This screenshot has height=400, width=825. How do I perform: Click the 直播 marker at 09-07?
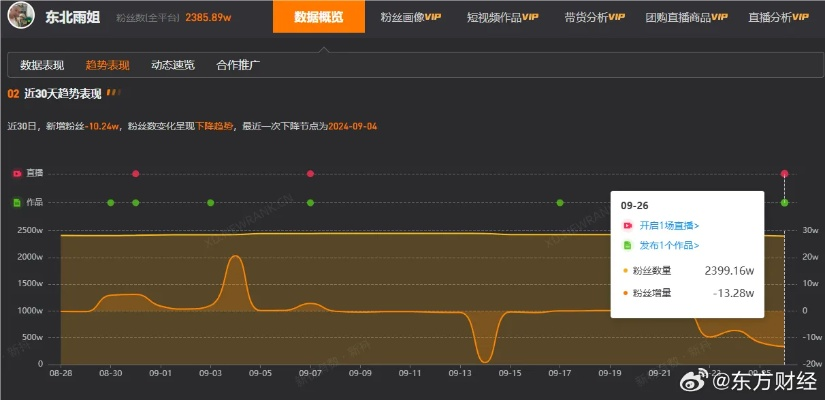point(310,174)
